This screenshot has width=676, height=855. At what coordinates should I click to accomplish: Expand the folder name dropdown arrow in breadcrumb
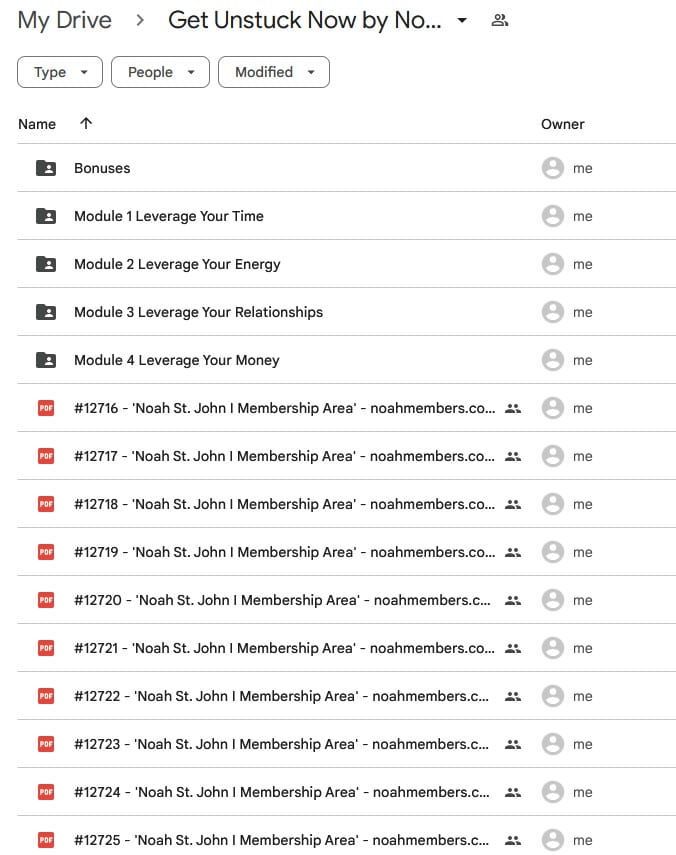(462, 21)
